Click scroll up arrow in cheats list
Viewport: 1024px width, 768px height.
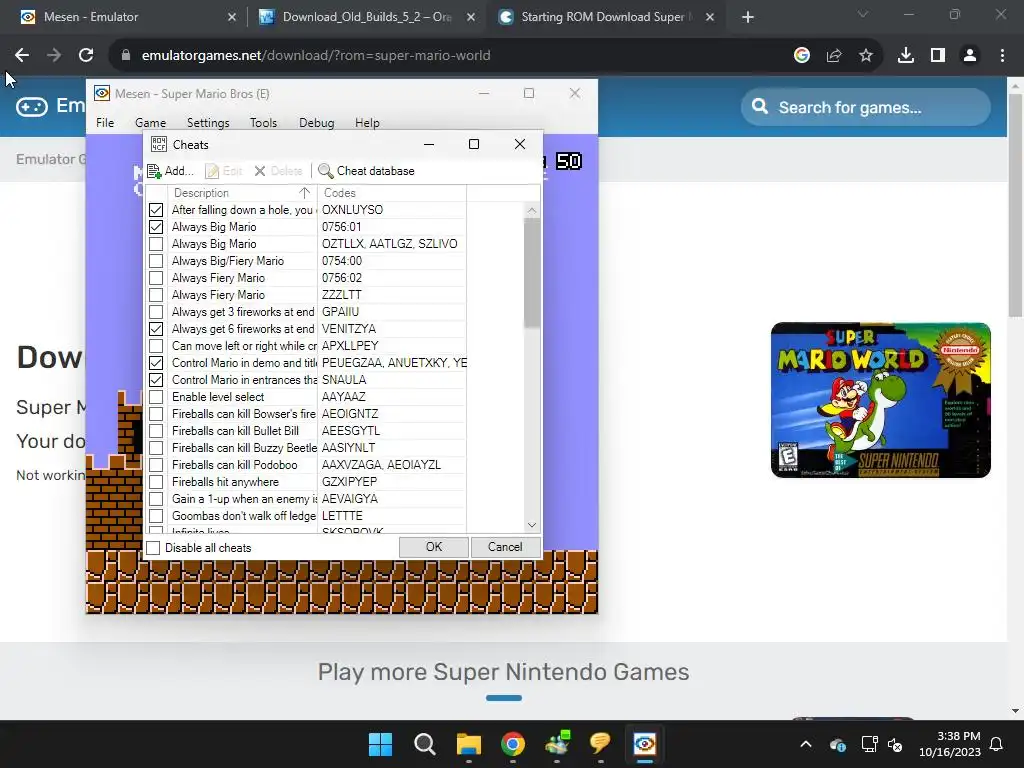[x=532, y=210]
